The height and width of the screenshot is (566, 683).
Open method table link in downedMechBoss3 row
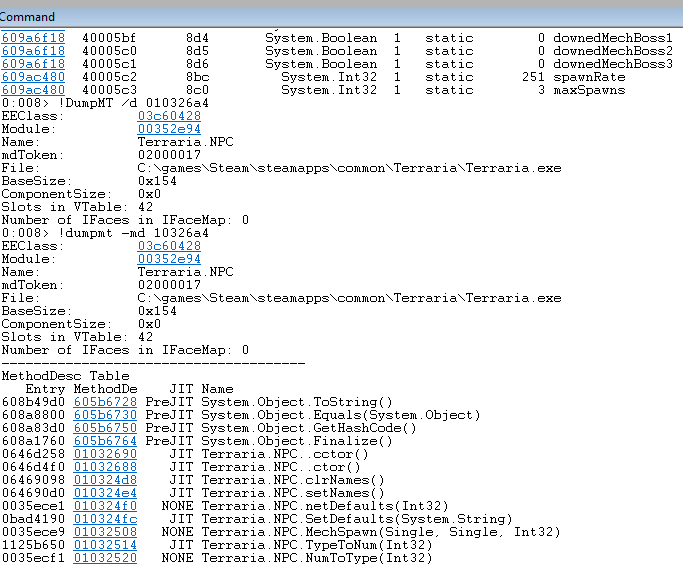[33, 64]
